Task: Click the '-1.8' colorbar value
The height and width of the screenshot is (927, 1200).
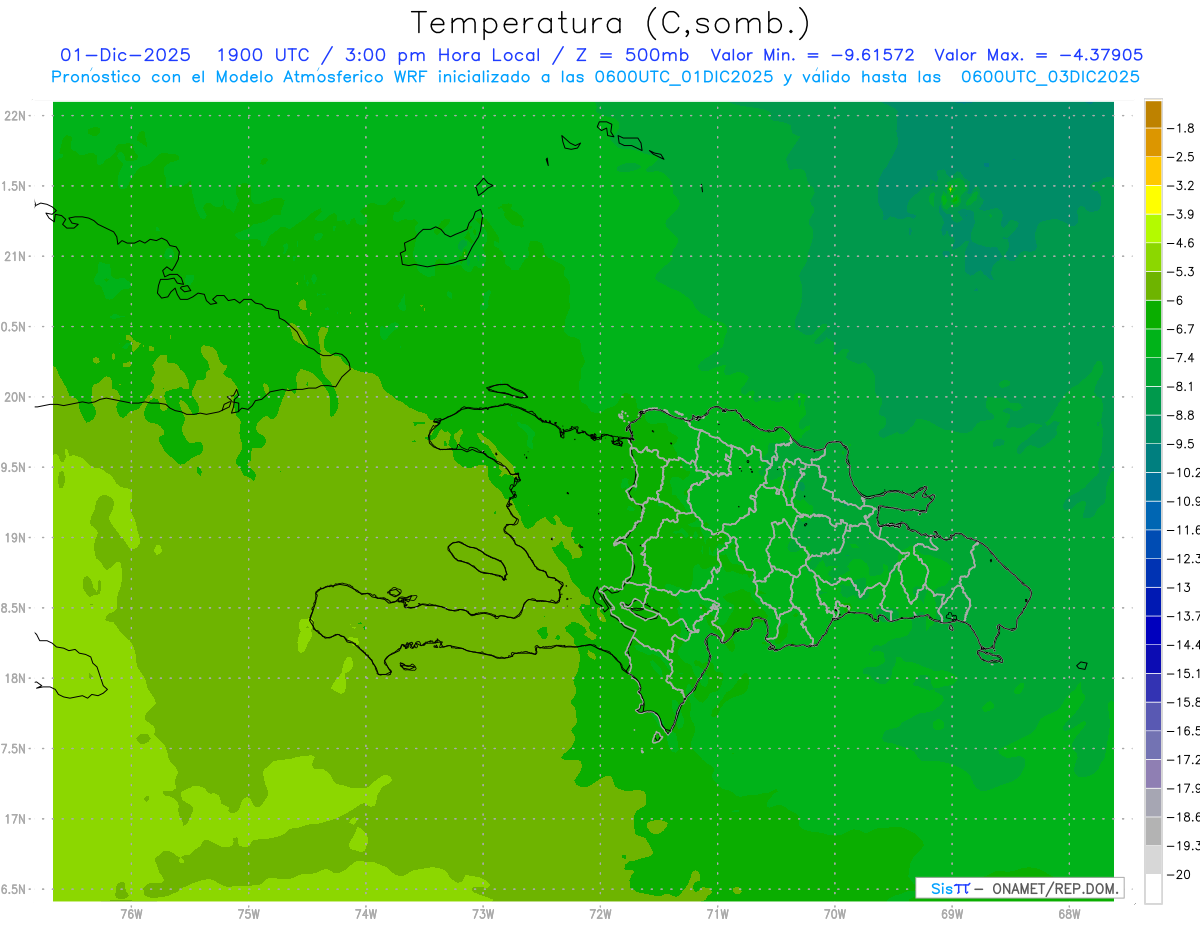Action: [1183, 128]
